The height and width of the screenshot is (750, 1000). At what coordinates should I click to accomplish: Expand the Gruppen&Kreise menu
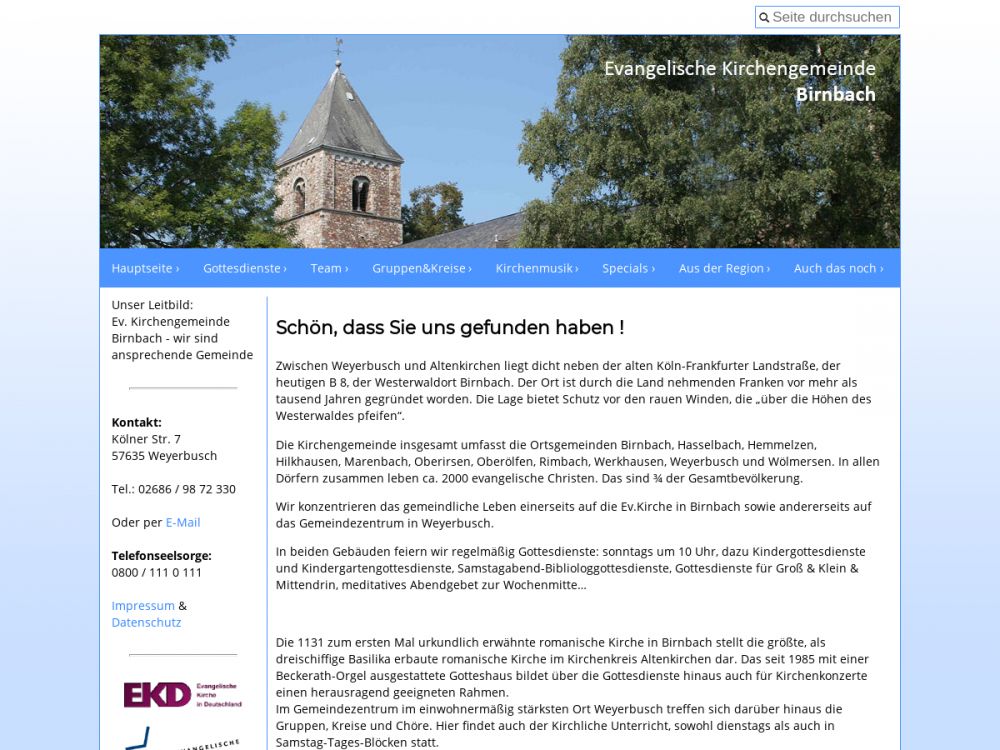click(421, 268)
